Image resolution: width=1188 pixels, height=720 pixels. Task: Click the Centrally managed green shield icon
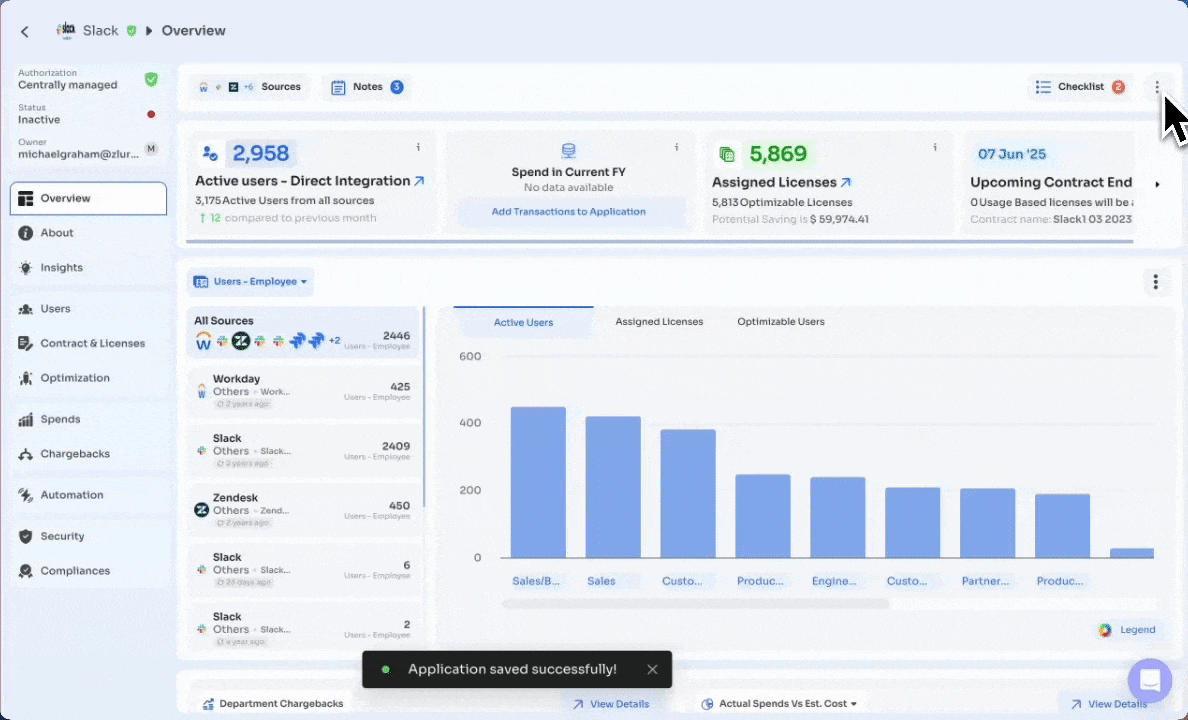(152, 80)
